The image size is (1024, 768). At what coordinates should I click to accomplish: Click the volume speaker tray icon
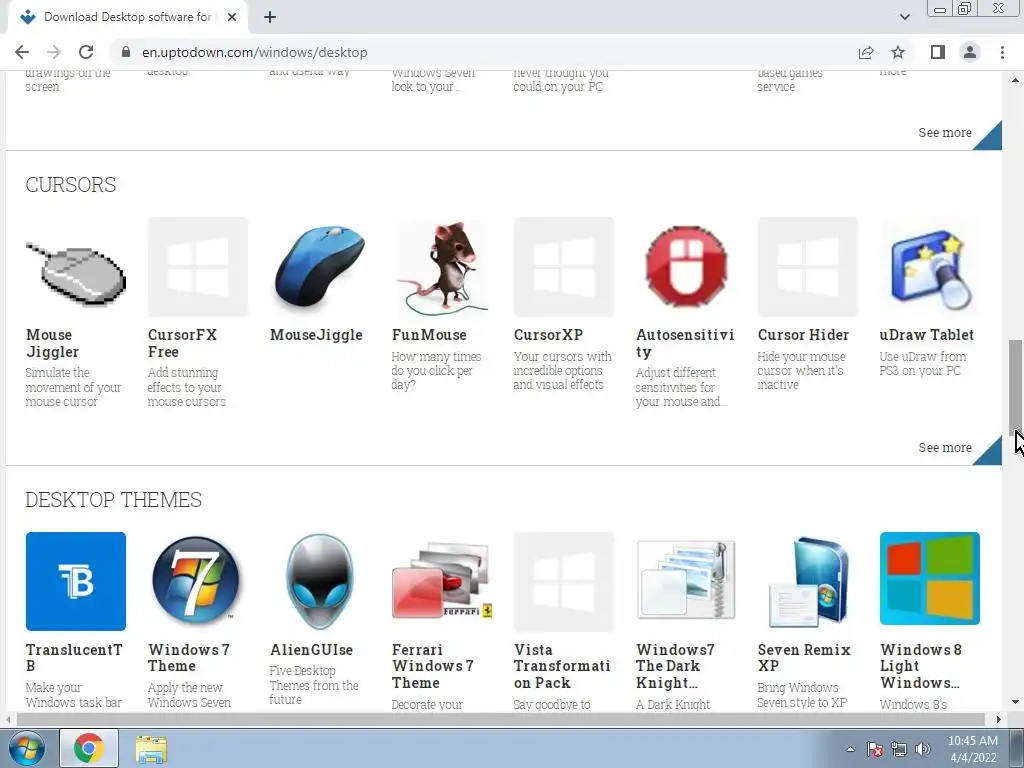click(x=922, y=749)
